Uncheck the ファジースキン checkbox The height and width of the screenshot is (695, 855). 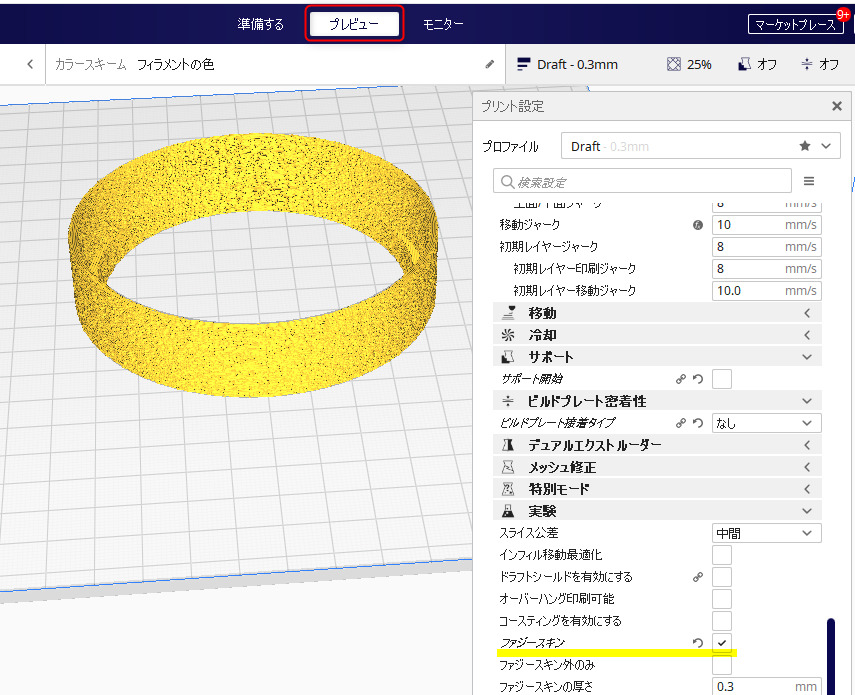(722, 642)
